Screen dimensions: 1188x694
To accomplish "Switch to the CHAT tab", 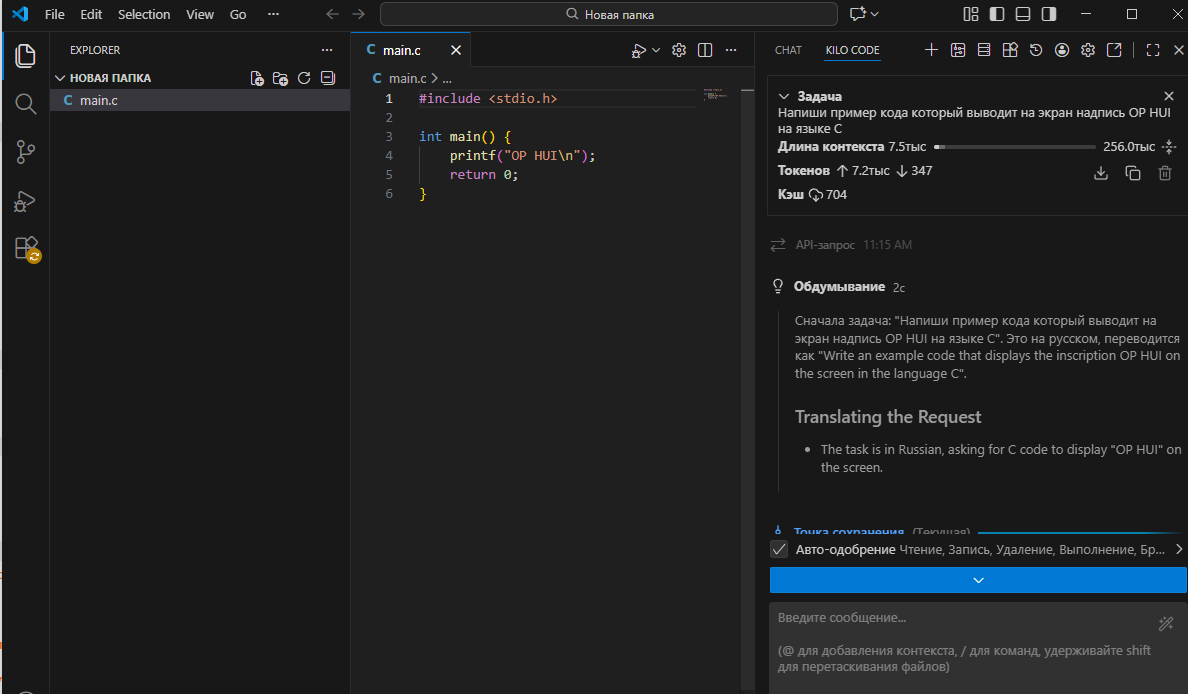I will tap(788, 50).
